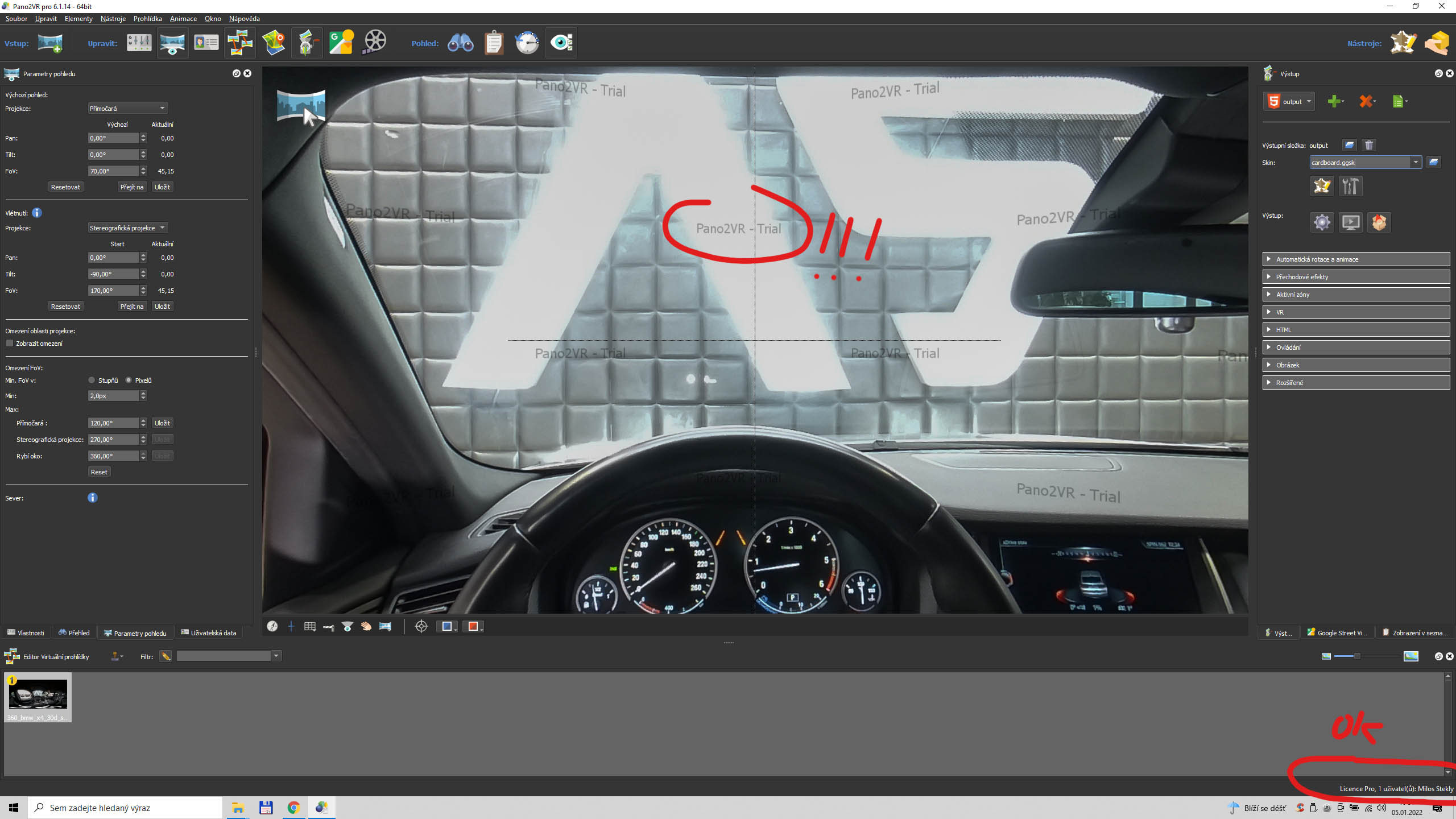Open the User Data card icon

point(206,43)
